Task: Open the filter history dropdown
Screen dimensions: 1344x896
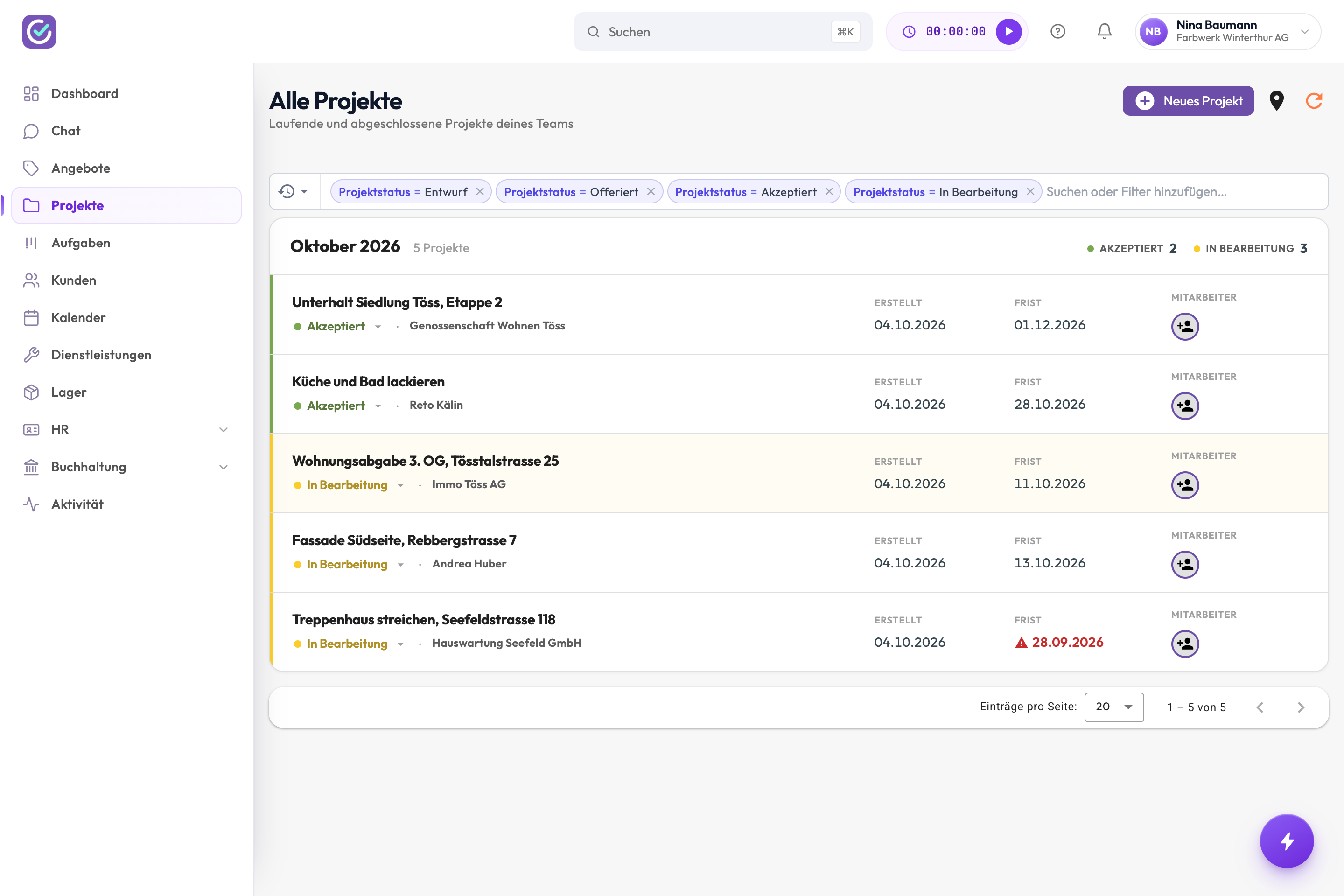Action: [x=294, y=191]
